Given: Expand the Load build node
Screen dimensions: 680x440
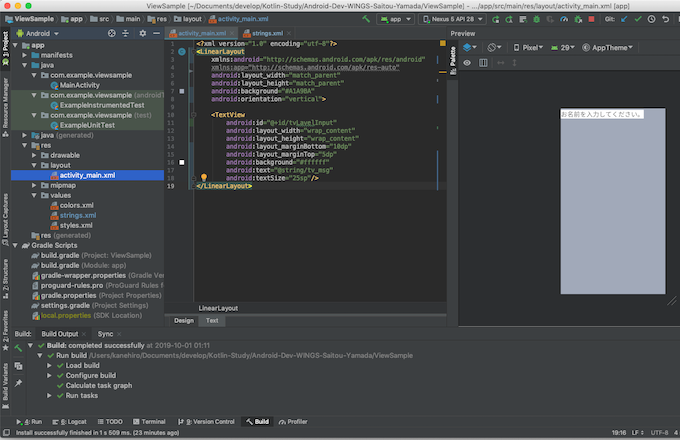Looking at the screenshot, I should (x=49, y=365).
